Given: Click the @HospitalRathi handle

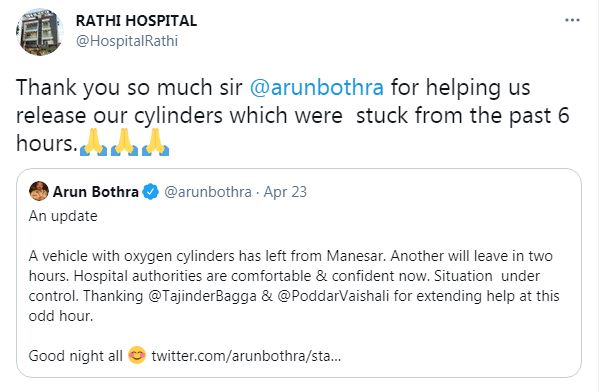Looking at the screenshot, I should [127, 41].
